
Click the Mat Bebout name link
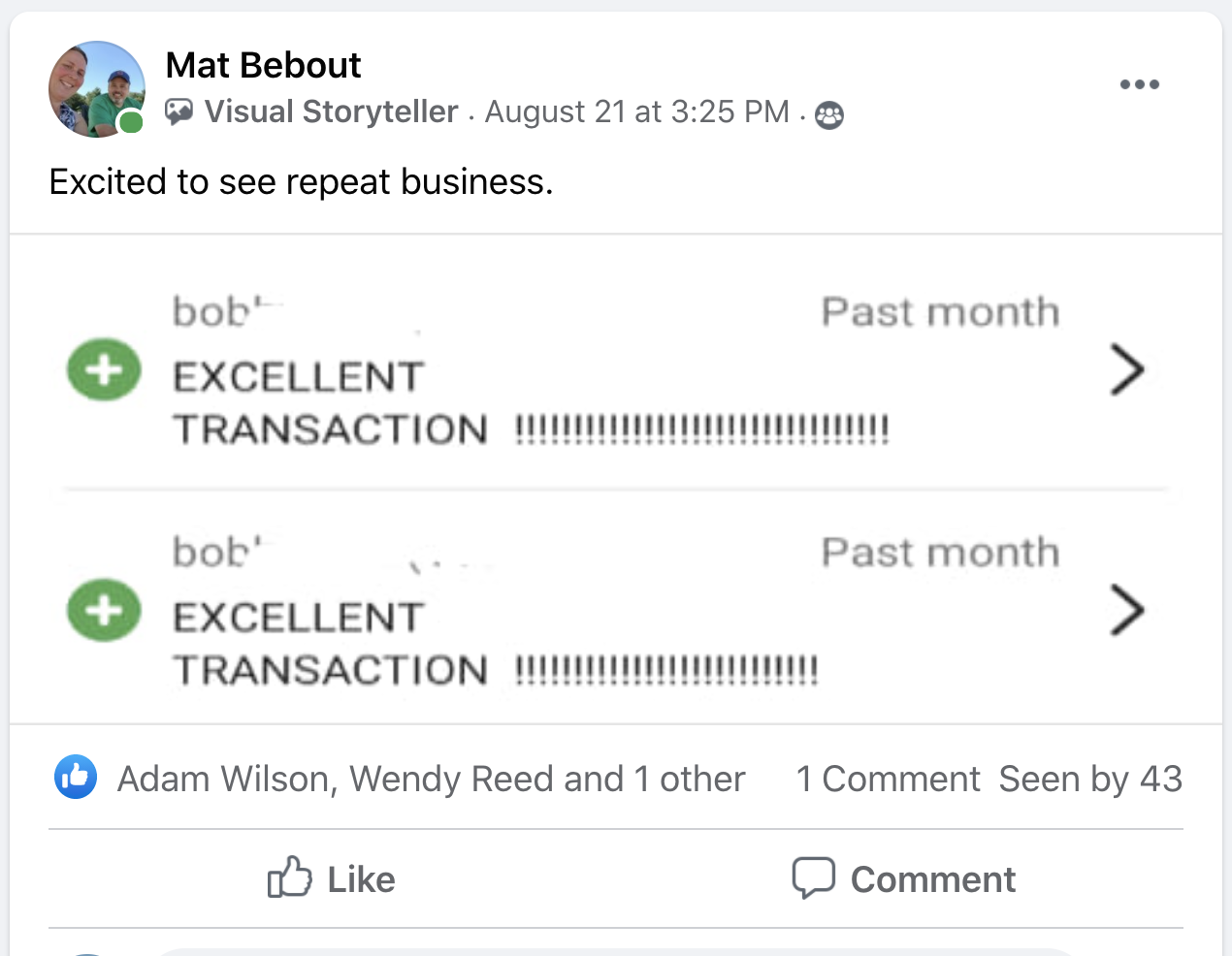point(263,65)
